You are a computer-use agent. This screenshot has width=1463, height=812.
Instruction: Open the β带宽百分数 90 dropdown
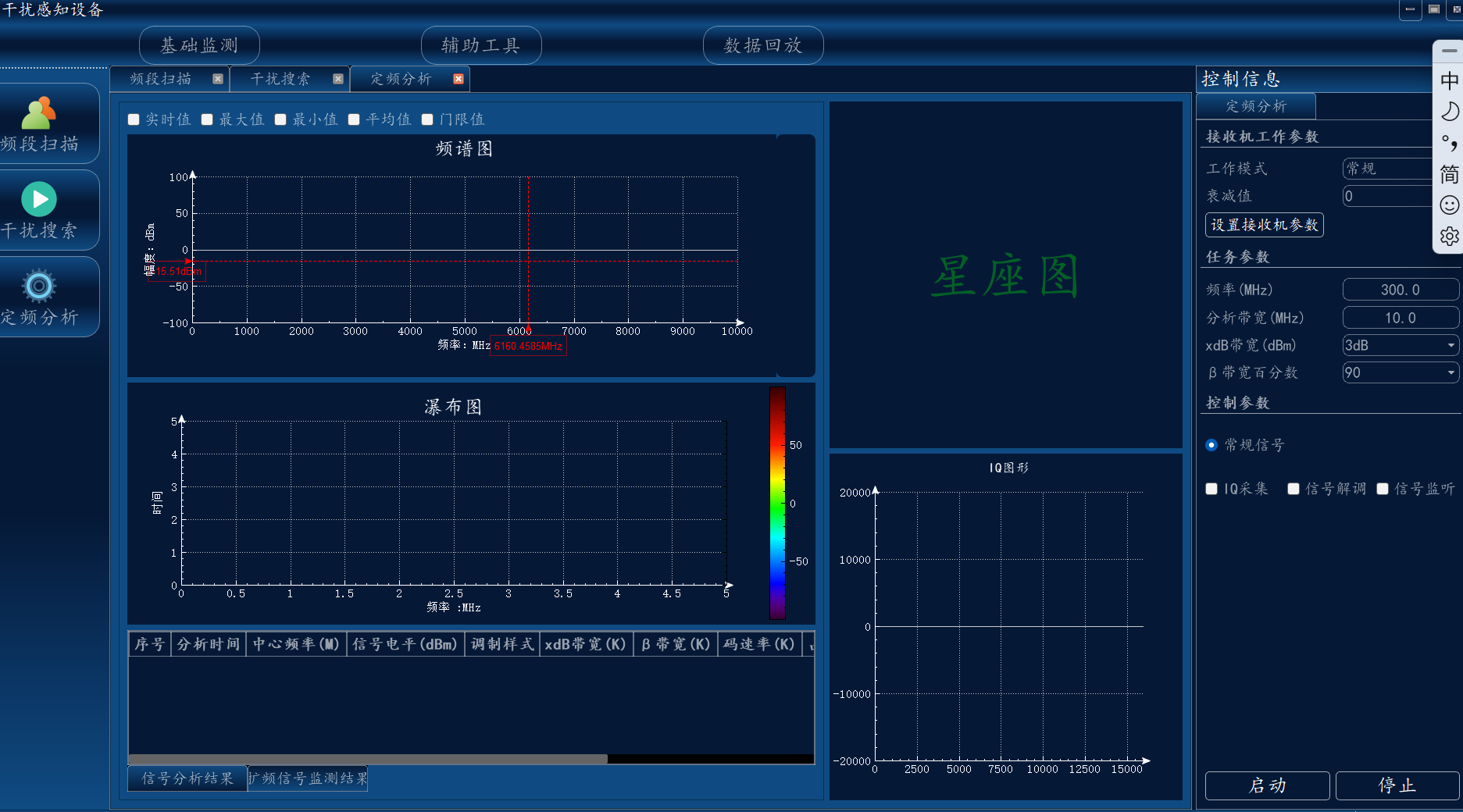[x=1401, y=372]
